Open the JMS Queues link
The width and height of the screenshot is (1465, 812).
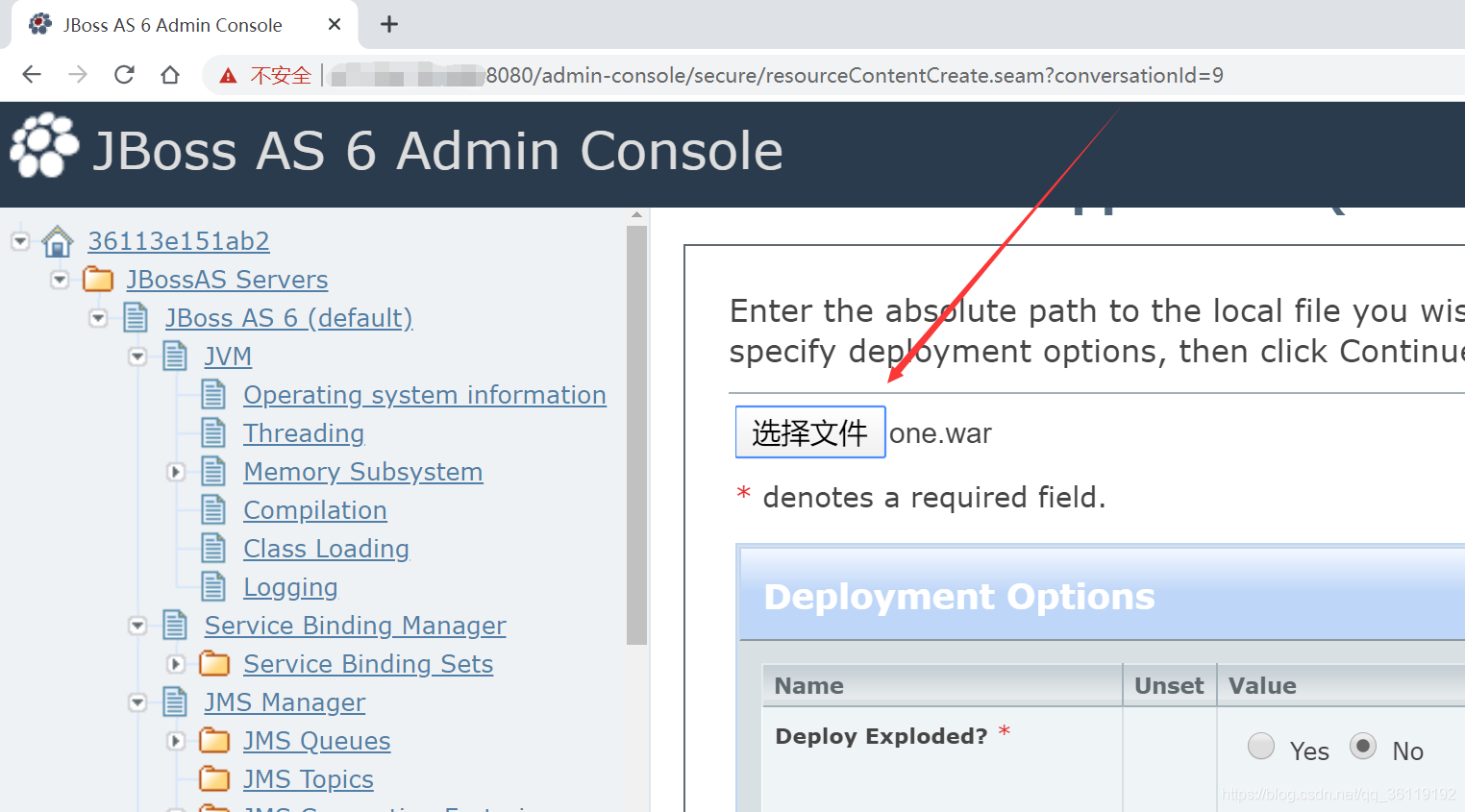pos(317,741)
